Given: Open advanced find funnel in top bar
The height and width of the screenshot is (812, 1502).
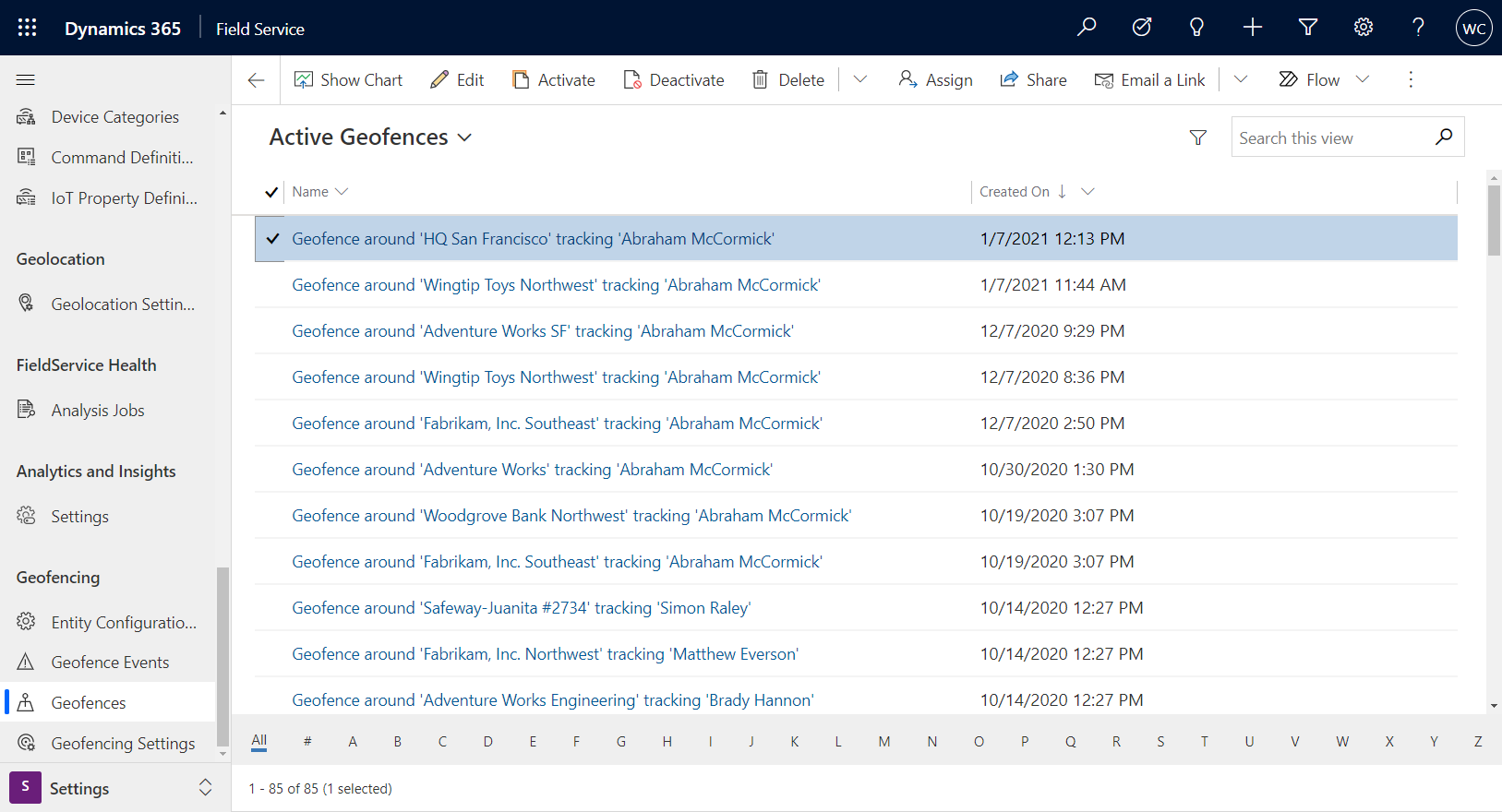Looking at the screenshot, I should [x=1308, y=28].
